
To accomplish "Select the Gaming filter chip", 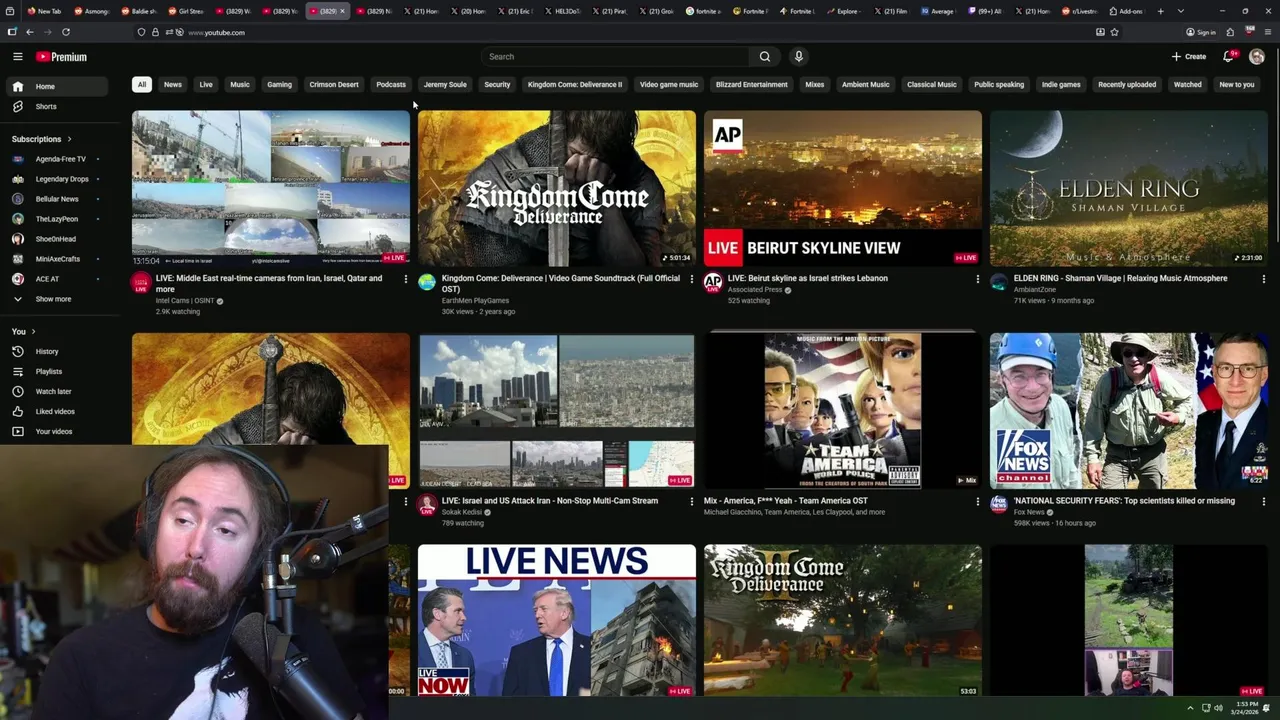I will click(279, 84).
